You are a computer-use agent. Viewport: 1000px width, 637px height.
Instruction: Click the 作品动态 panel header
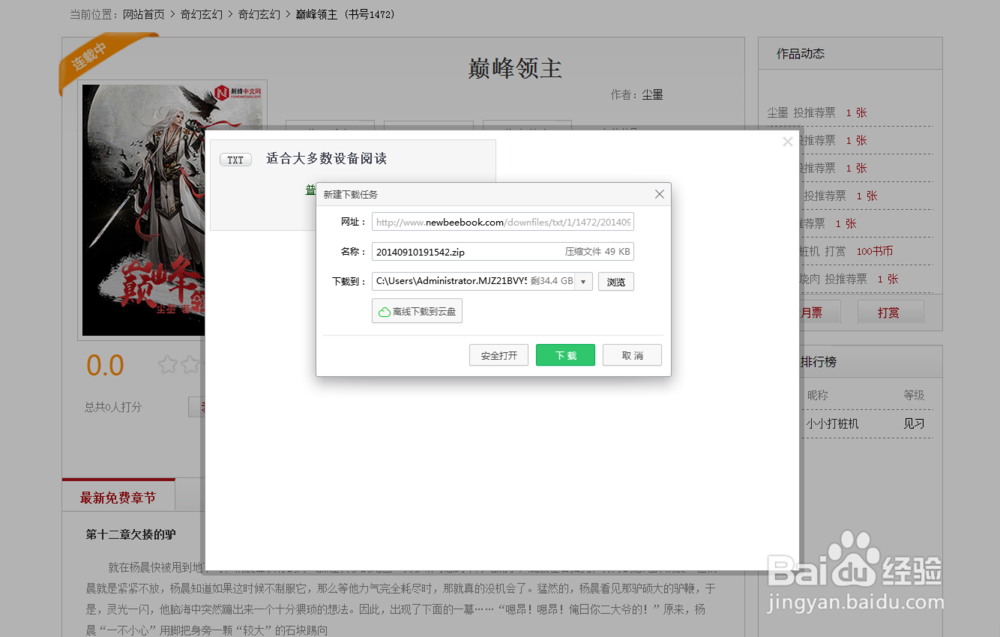click(x=850, y=54)
